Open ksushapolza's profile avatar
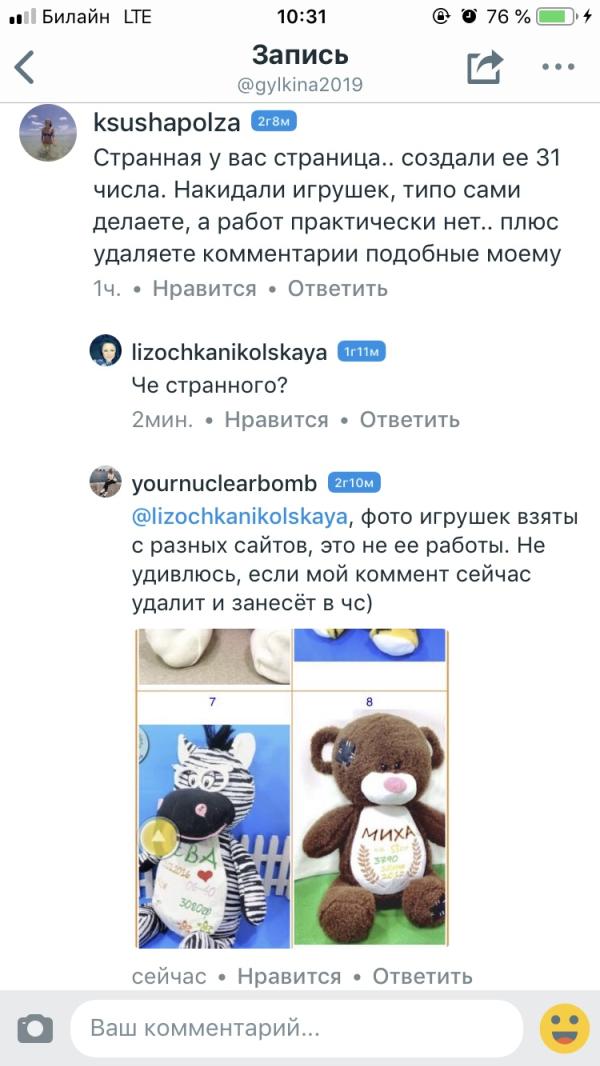The height and width of the screenshot is (1066, 600). (48, 133)
